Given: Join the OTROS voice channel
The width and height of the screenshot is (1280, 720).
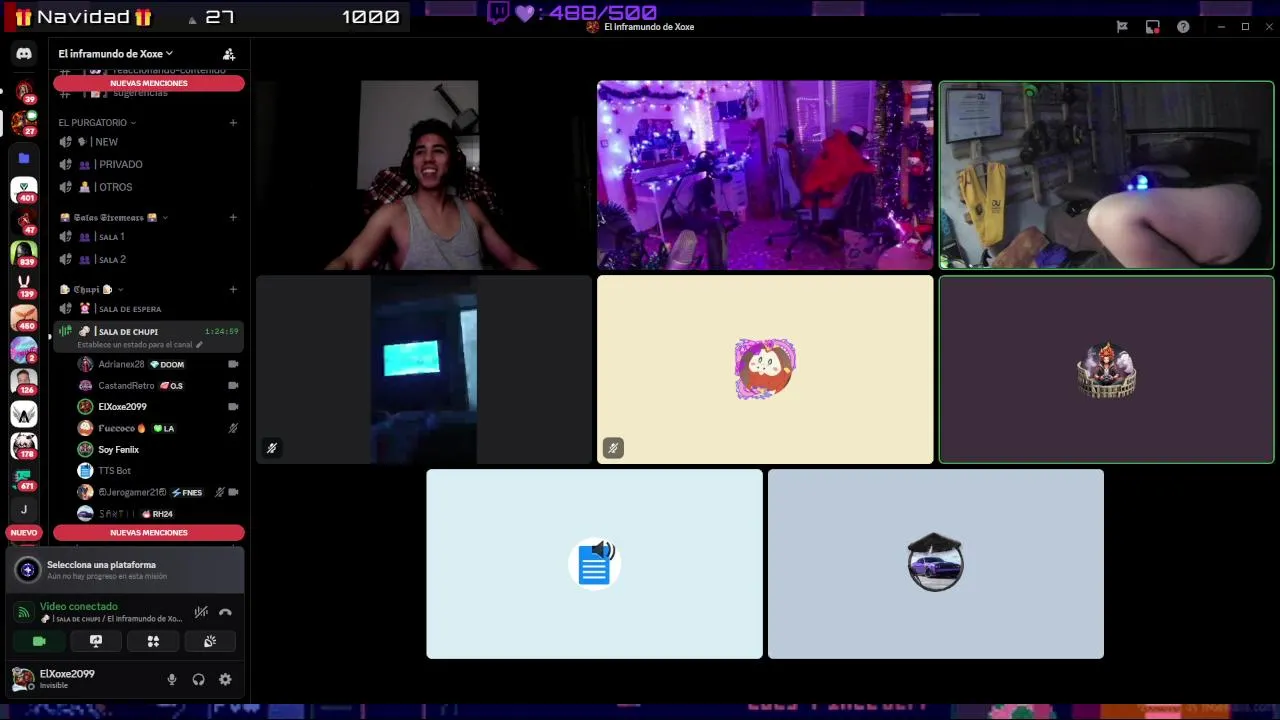Looking at the screenshot, I should point(148,187).
